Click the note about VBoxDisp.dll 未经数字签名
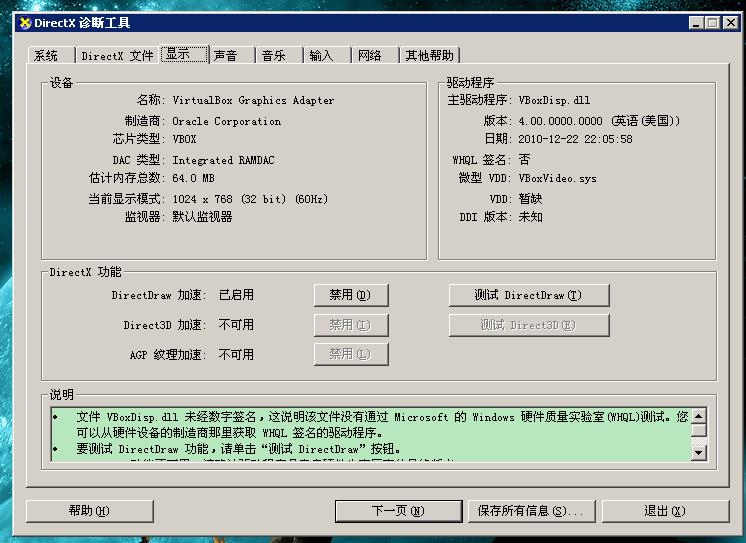The height and width of the screenshot is (543, 746). coord(382,425)
